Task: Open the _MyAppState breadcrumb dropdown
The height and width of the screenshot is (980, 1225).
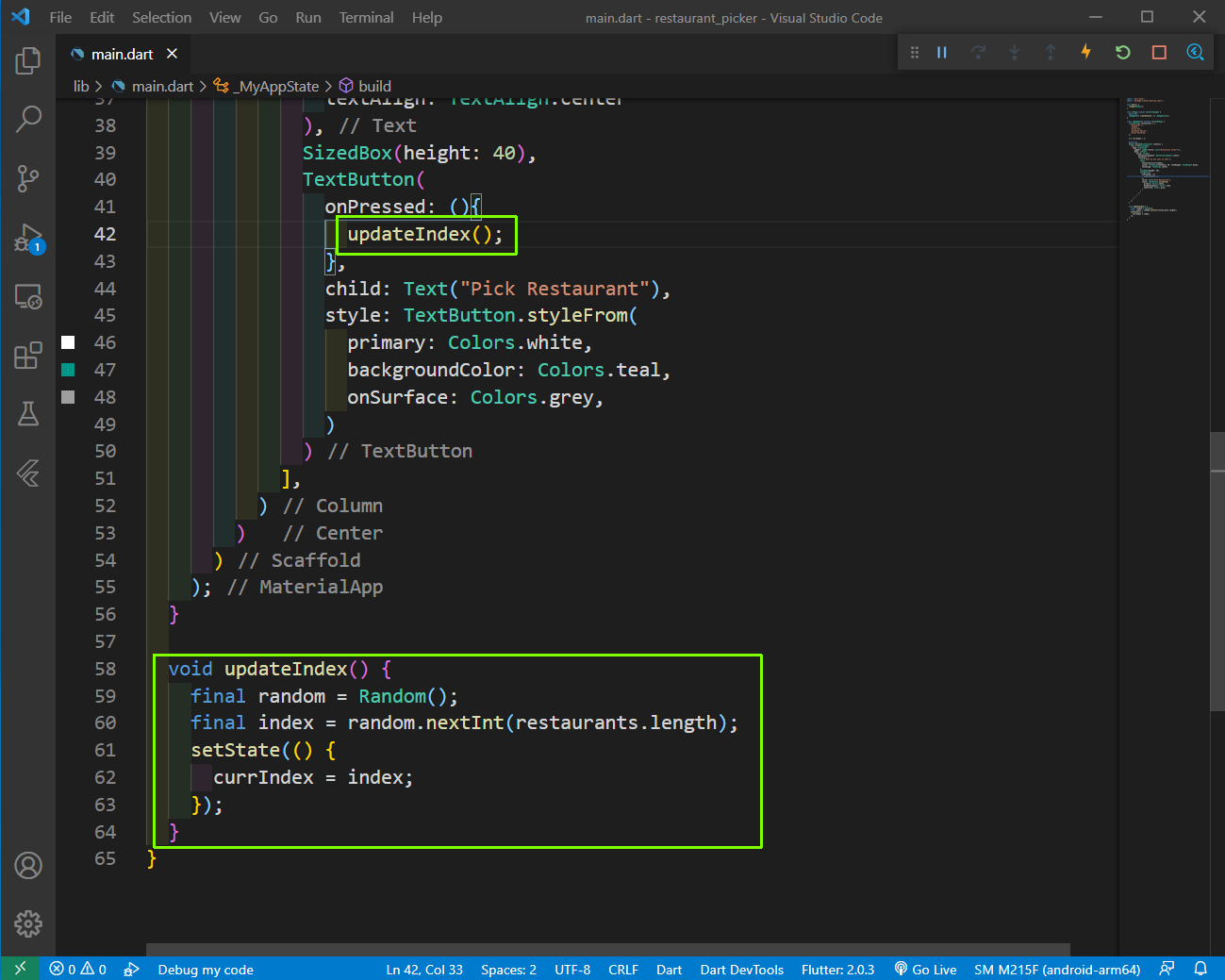Action: coord(266,86)
